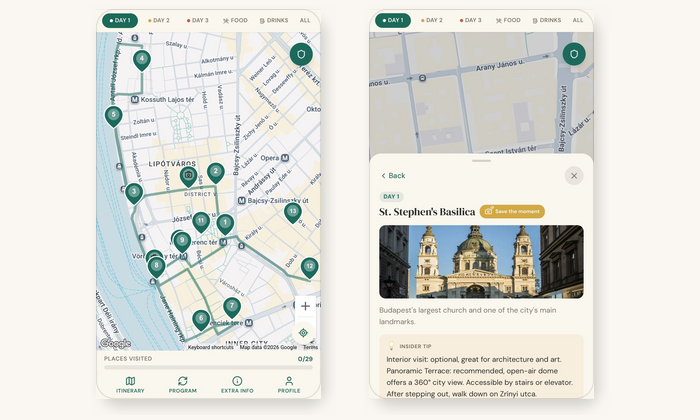700x420 pixels.
Task: Open Keyboard shortcuts link on map
Action: pos(210,347)
